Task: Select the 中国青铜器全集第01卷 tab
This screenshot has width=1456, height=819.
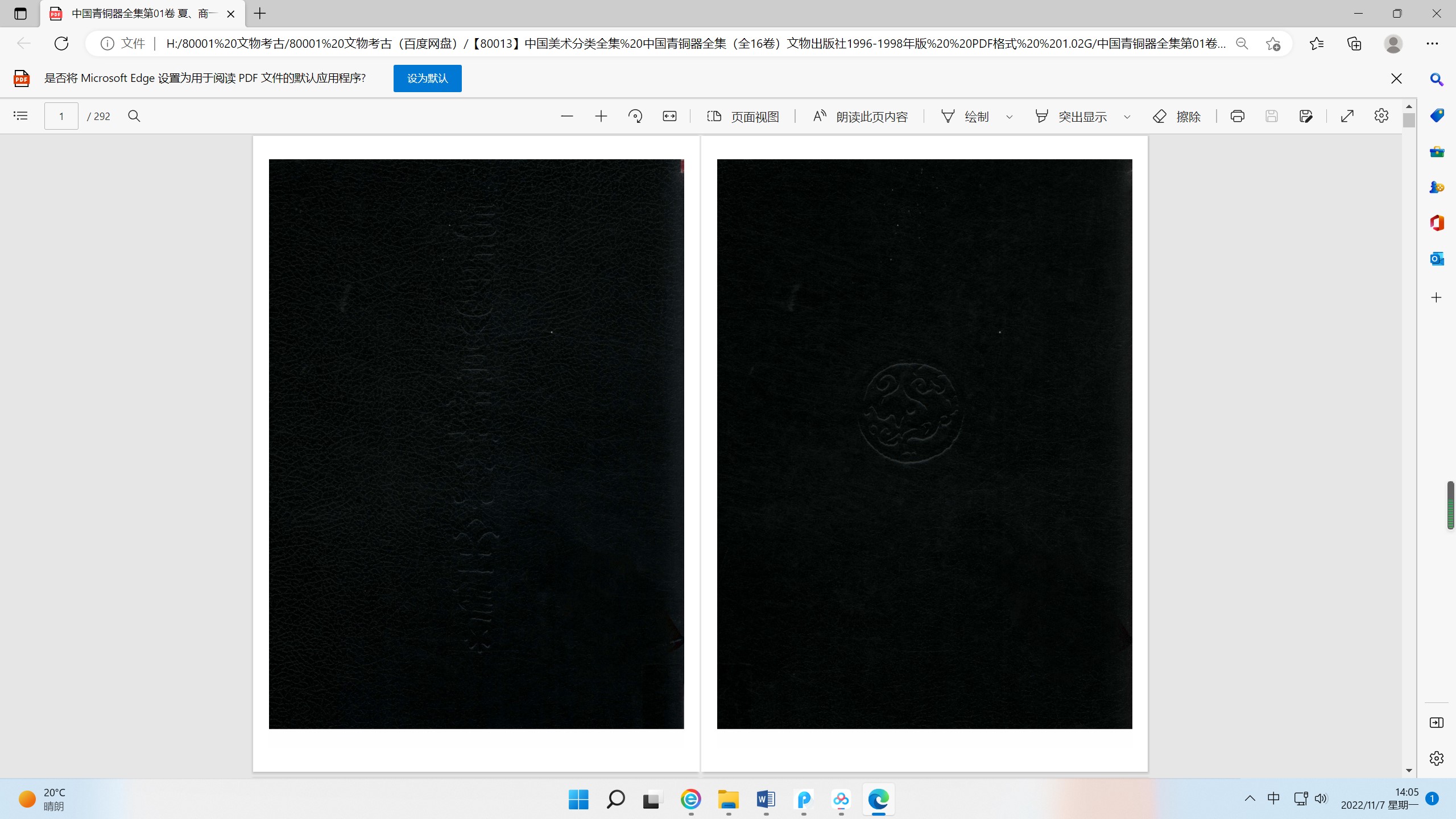Action: 142,14
